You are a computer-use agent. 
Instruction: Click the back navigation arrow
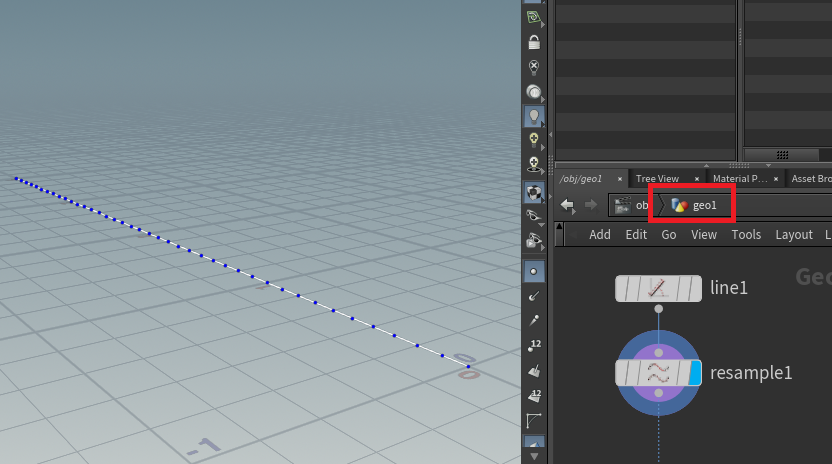click(x=567, y=205)
